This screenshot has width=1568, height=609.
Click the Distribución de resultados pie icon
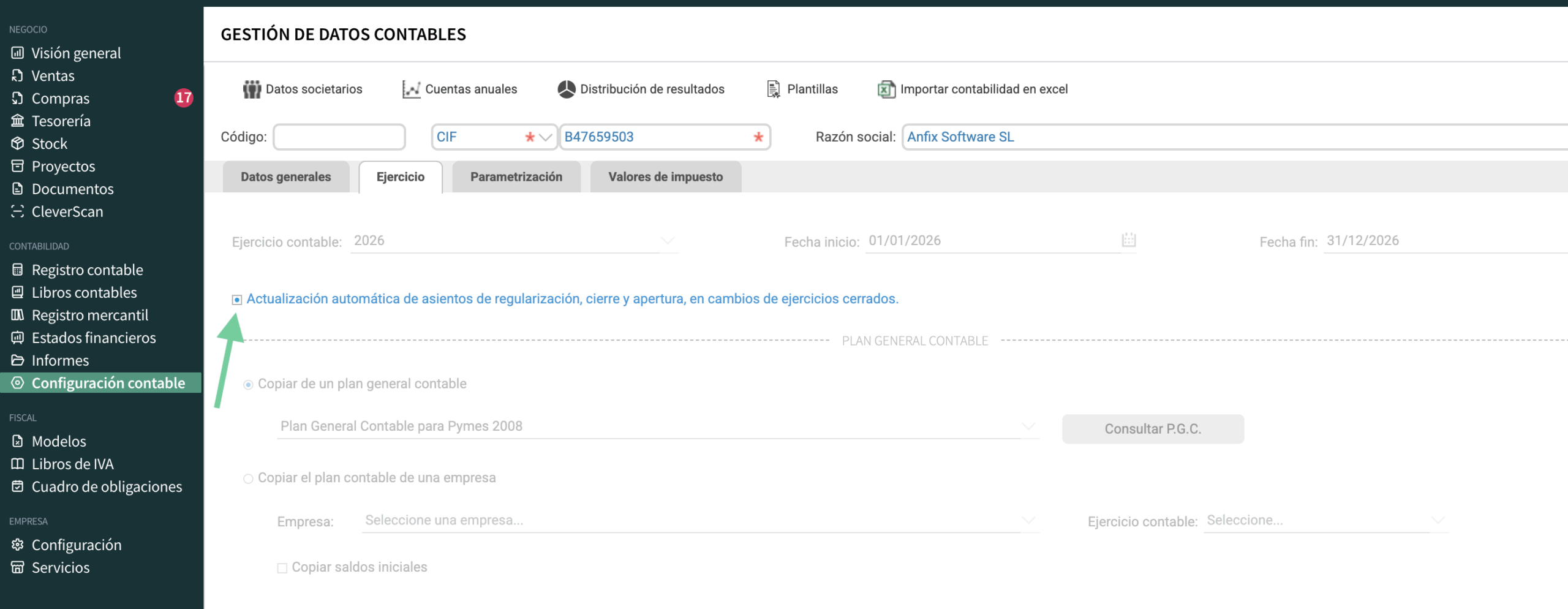click(x=567, y=89)
